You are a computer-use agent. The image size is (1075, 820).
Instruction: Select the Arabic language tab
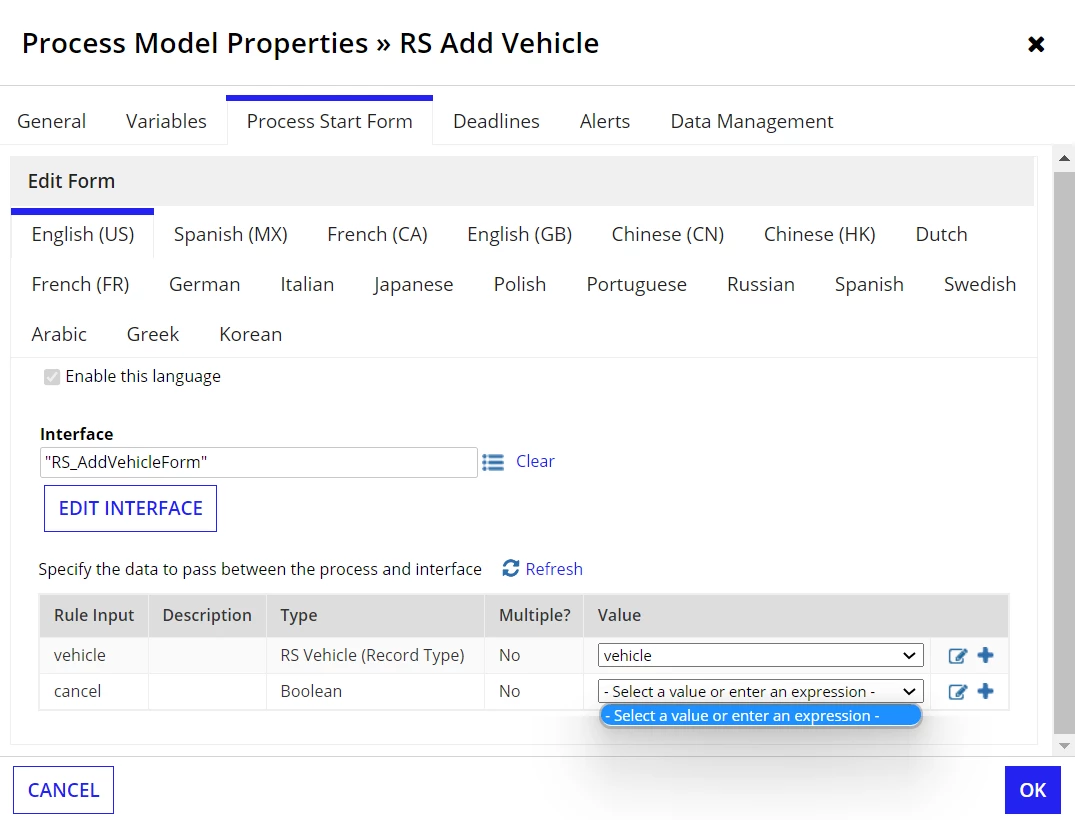pos(59,335)
